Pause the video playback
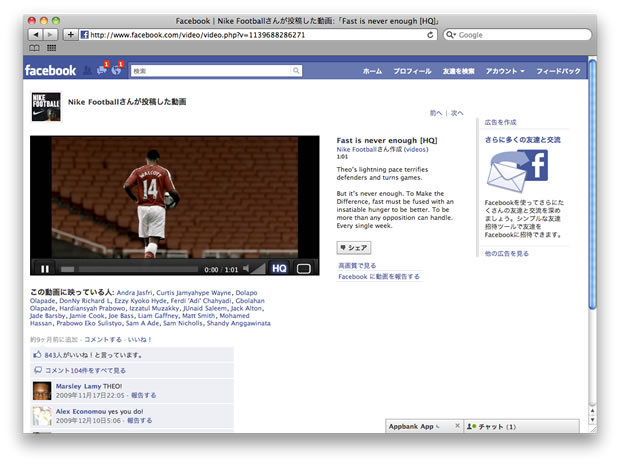The height and width of the screenshot is (465, 620). (x=45, y=269)
